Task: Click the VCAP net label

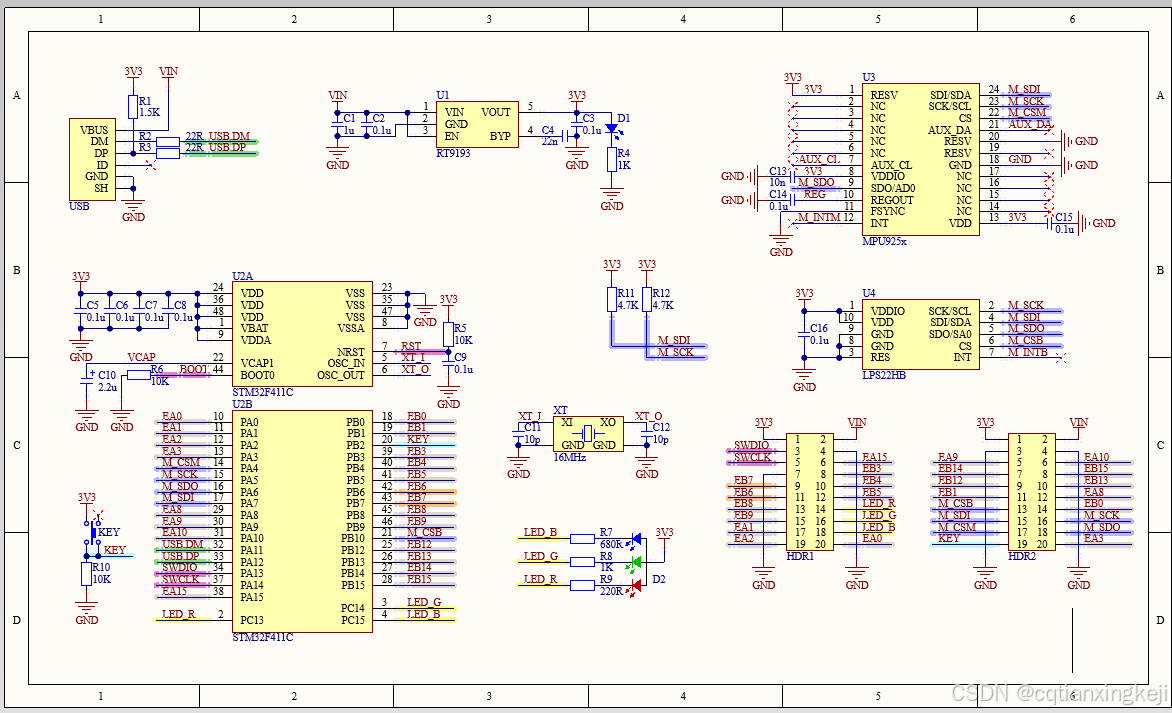Action: 141,357
